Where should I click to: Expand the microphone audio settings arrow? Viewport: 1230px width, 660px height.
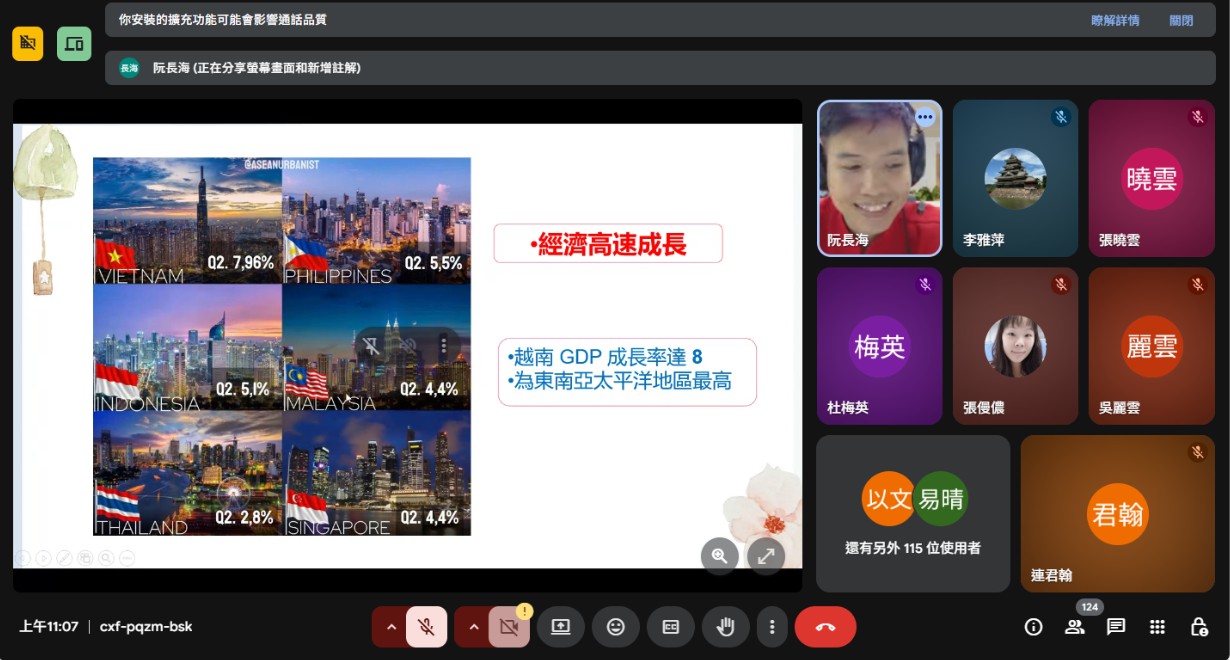click(x=391, y=627)
